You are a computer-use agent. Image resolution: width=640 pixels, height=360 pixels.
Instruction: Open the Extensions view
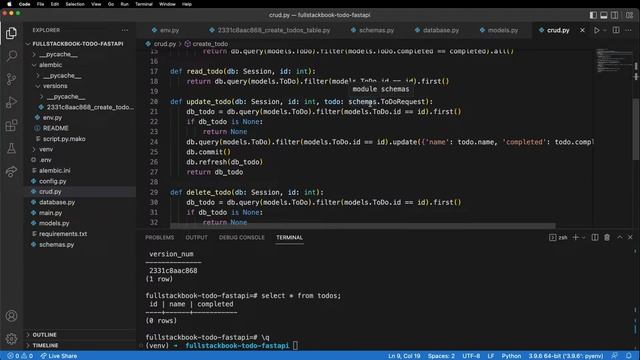(11, 125)
